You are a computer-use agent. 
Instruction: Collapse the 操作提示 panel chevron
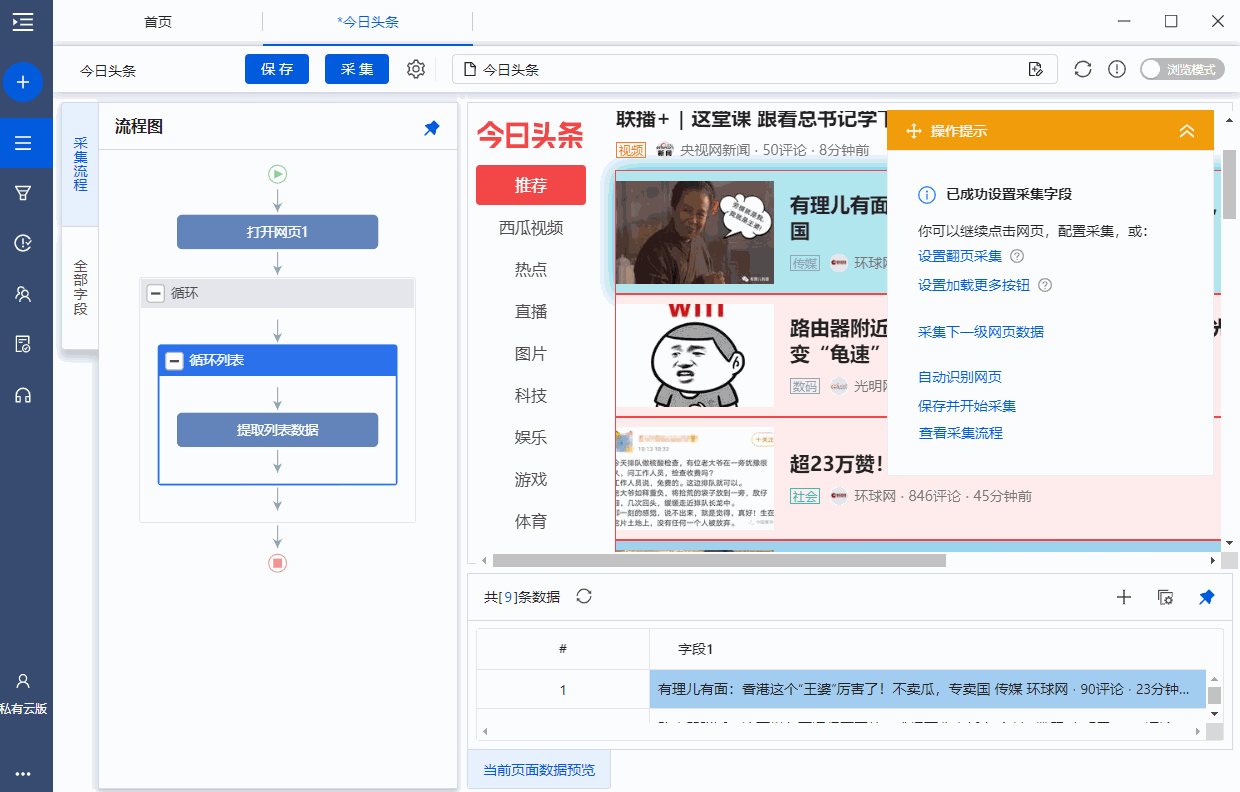(1187, 131)
